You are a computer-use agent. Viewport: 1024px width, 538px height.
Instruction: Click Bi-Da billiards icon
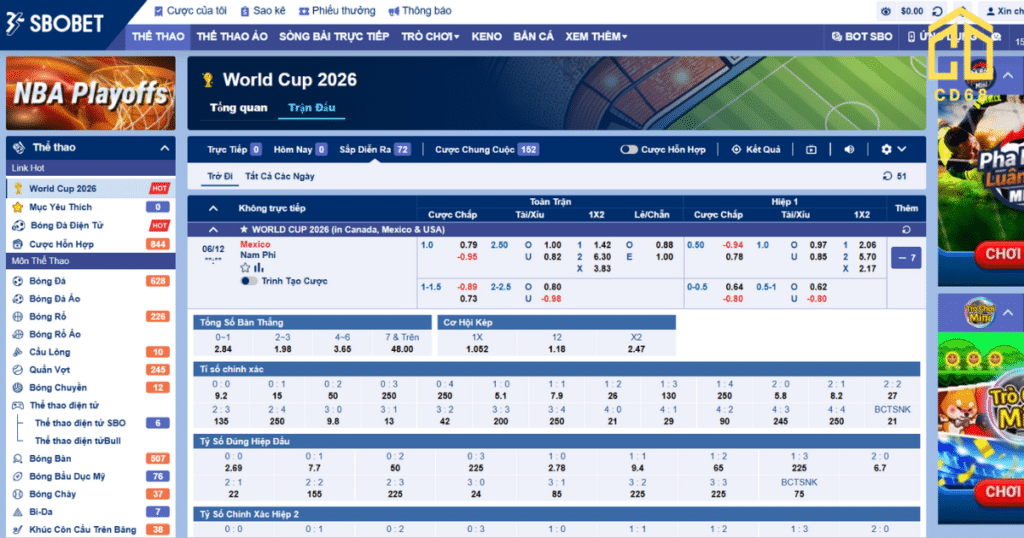[18, 512]
